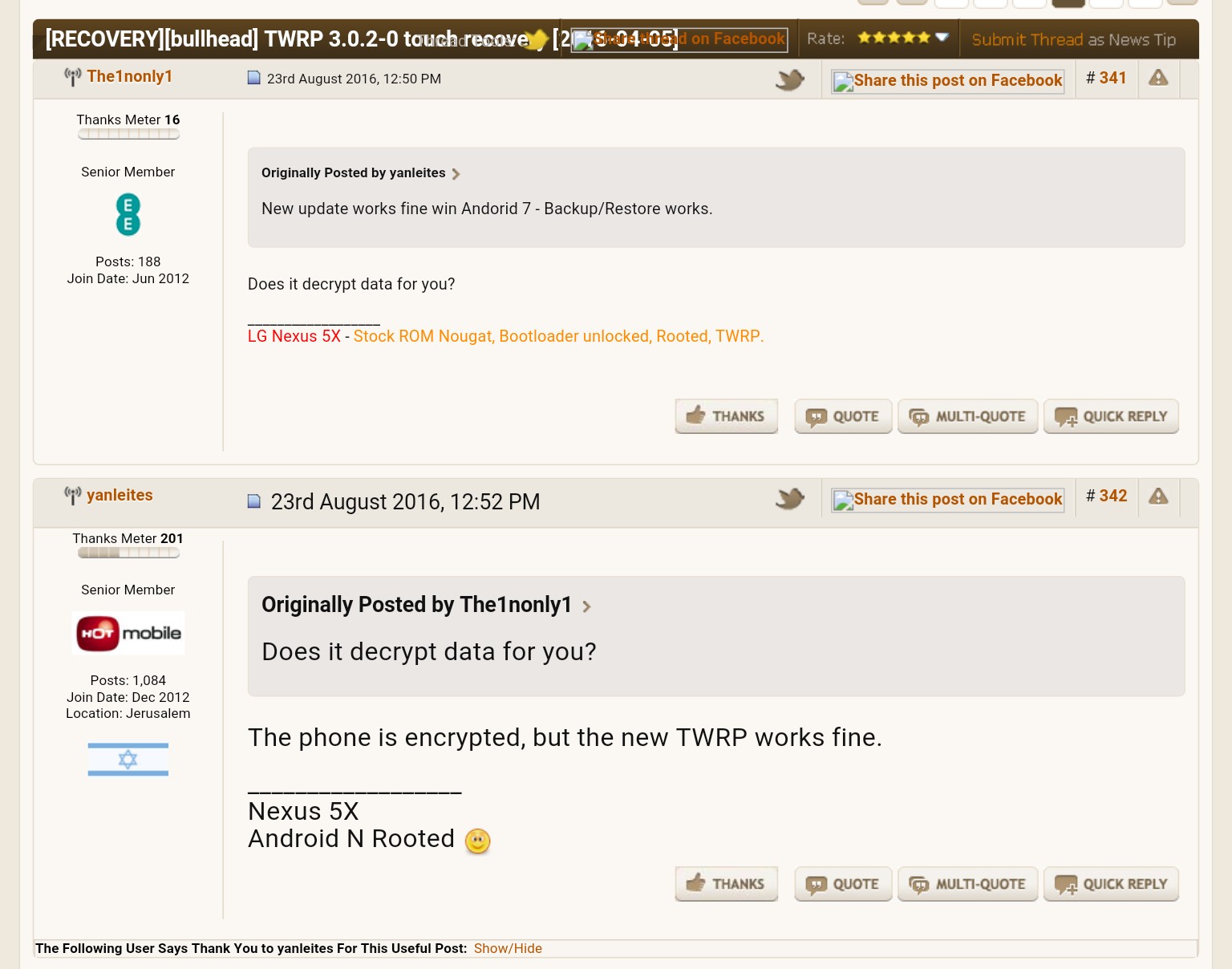Open yanleites username menu

[x=120, y=495]
